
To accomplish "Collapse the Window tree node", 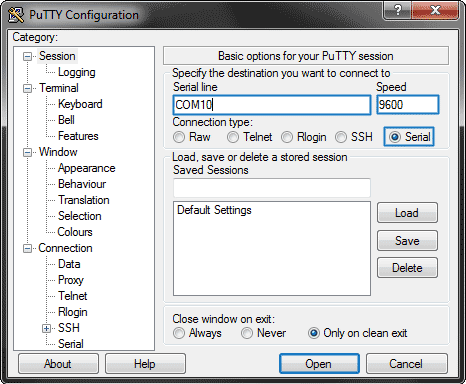I will click(27, 152).
